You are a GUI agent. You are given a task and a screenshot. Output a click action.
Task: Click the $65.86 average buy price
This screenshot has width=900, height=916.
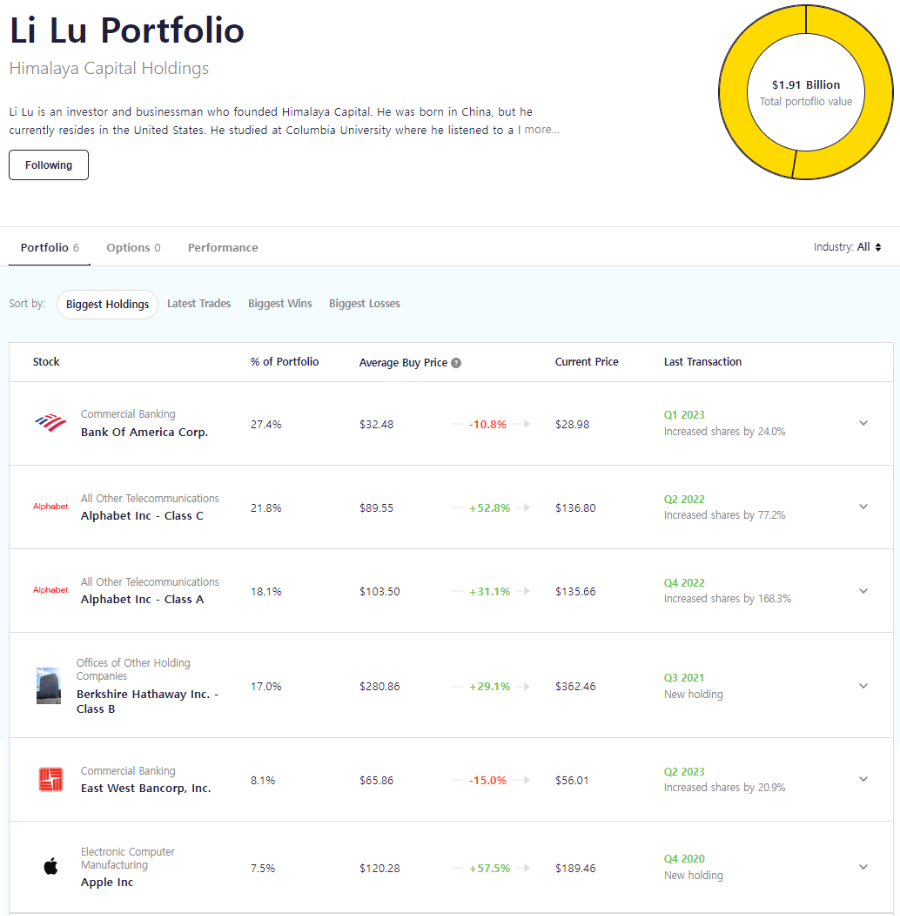pos(376,780)
